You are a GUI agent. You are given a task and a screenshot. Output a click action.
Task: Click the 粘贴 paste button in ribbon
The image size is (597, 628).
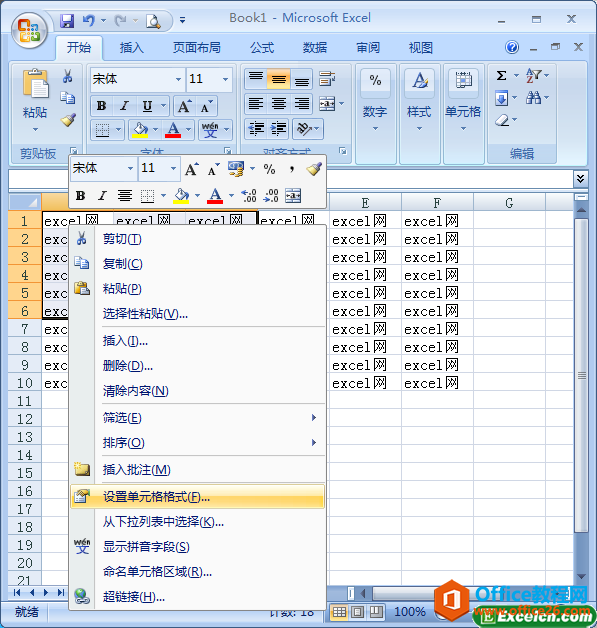coord(35,100)
